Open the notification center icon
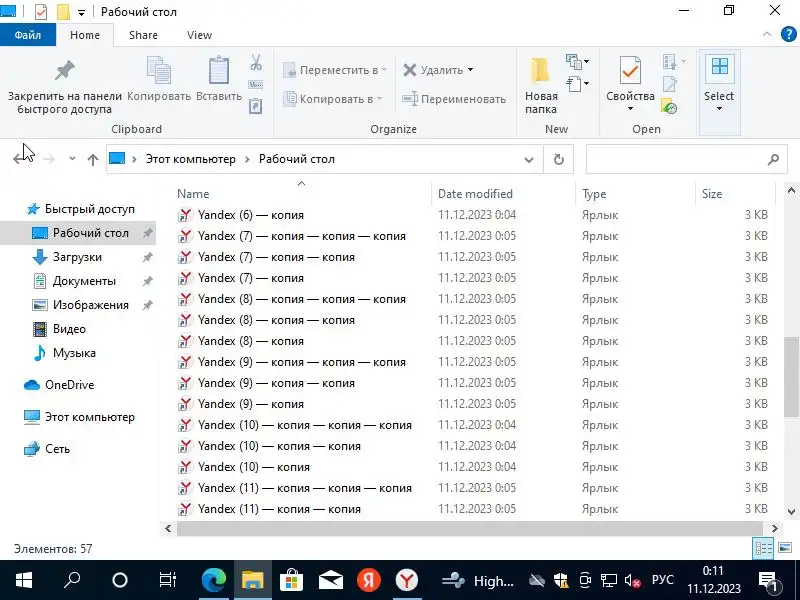 point(768,581)
